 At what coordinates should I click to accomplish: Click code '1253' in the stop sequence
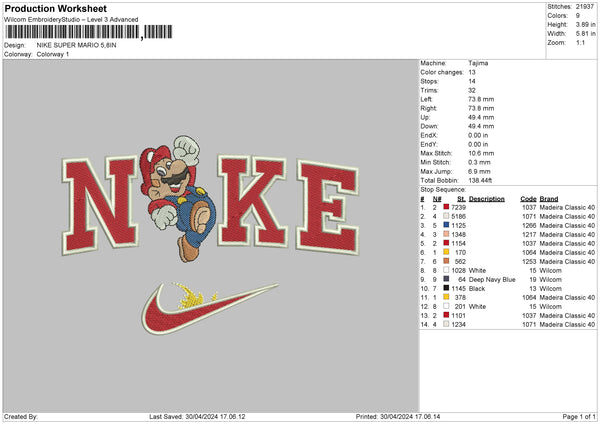[529, 261]
